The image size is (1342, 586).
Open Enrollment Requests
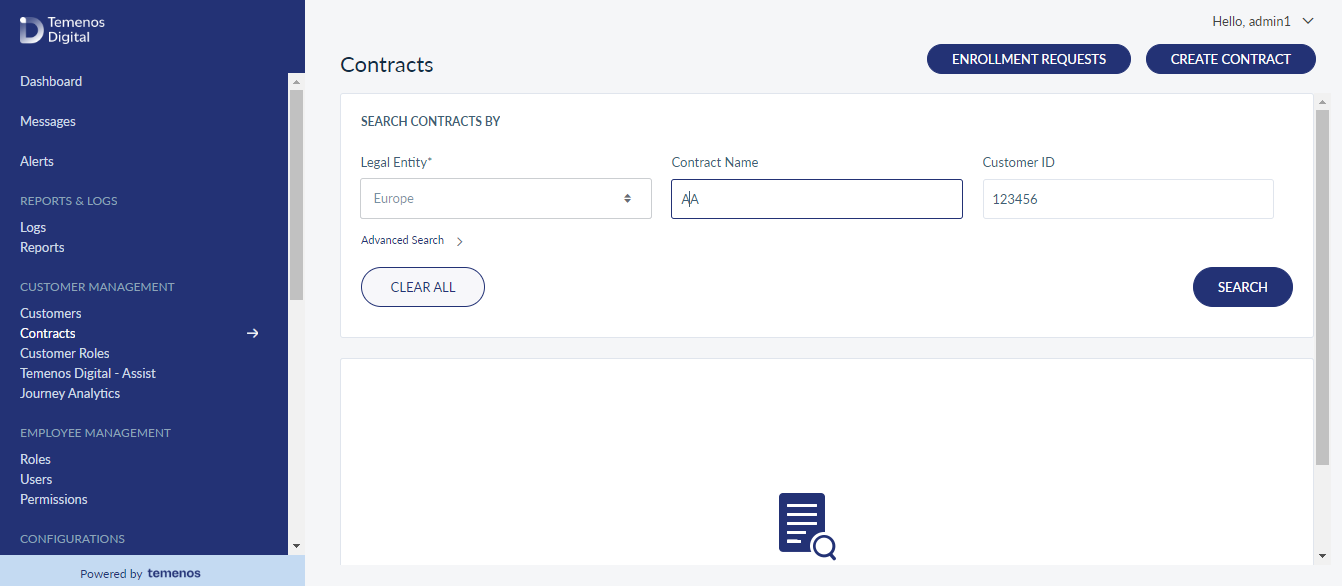(x=1029, y=59)
